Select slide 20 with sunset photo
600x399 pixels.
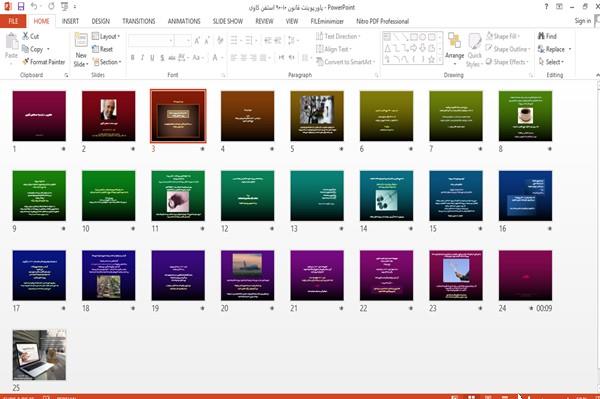pos(248,275)
